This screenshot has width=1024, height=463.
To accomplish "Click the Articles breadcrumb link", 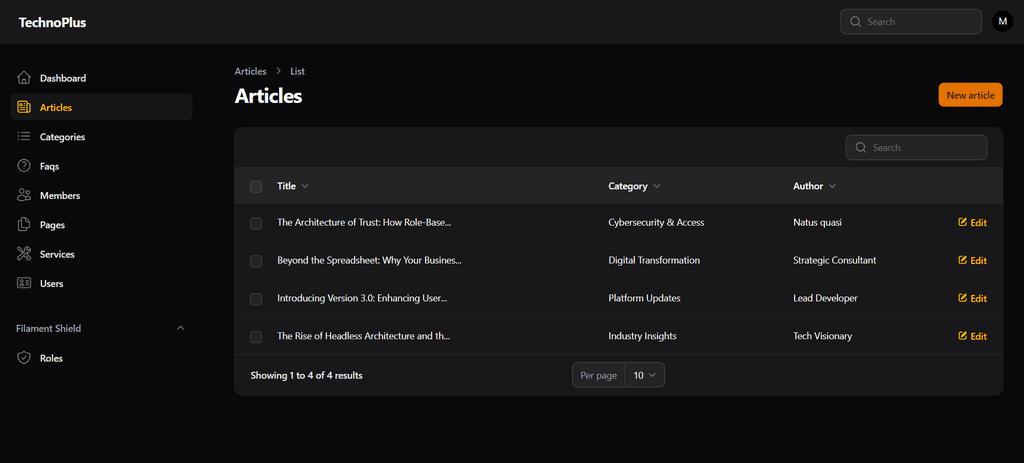I will pyautogui.click(x=251, y=71).
